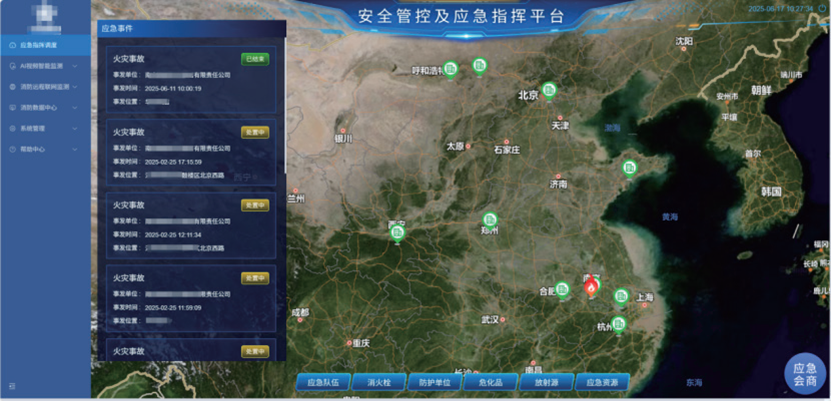This screenshot has height=401, width=831.
Task: Click the green marker near Hangzhou
Action: [618, 323]
